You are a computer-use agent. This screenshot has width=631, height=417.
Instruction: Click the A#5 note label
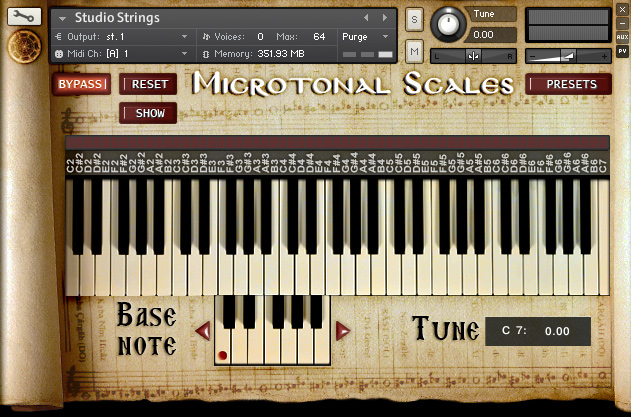pos(478,163)
